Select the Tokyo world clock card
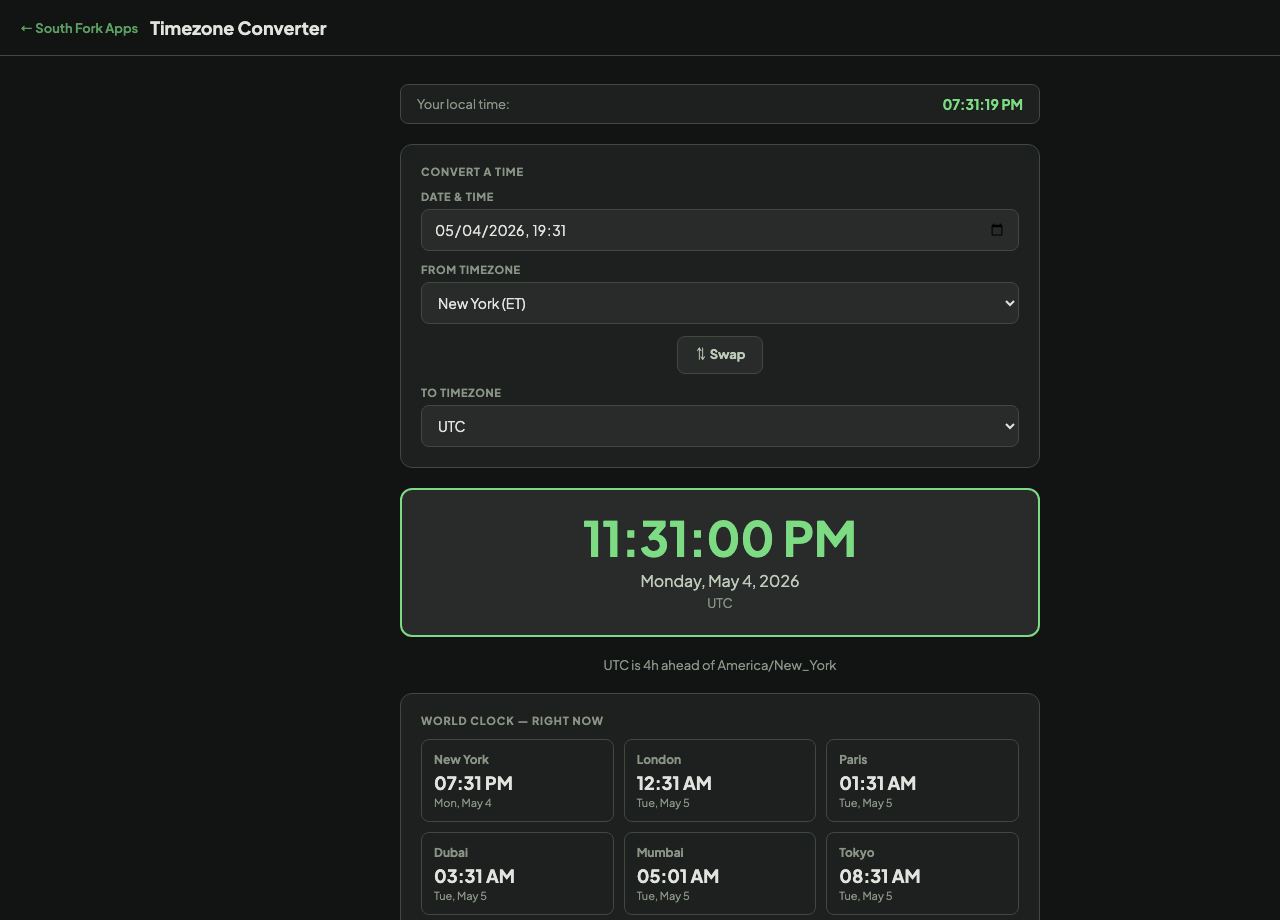1280x920 pixels. click(922, 873)
